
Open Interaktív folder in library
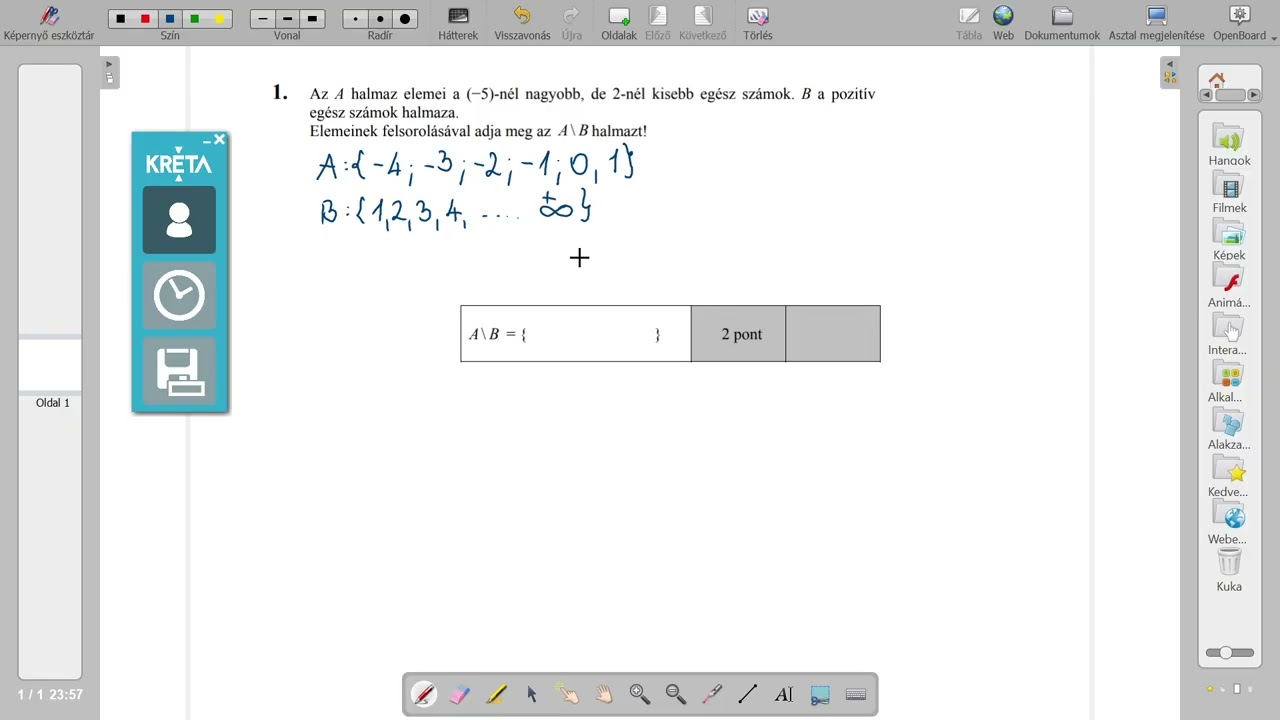pos(1229,333)
